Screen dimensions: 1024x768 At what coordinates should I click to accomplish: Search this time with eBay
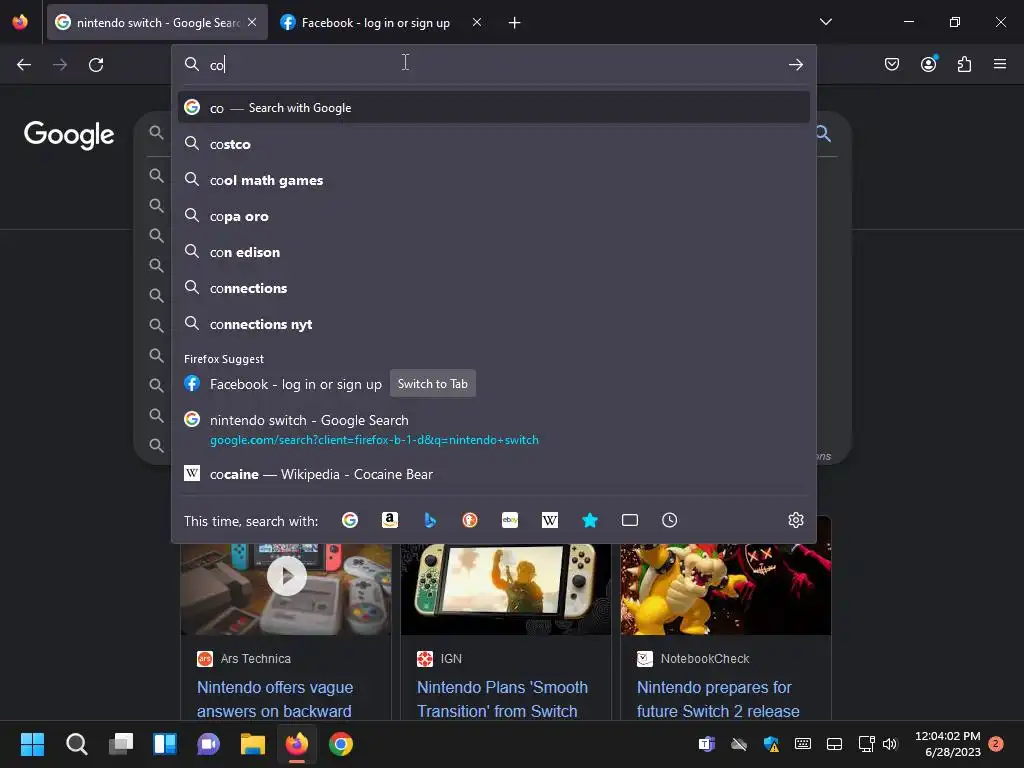tap(510, 520)
